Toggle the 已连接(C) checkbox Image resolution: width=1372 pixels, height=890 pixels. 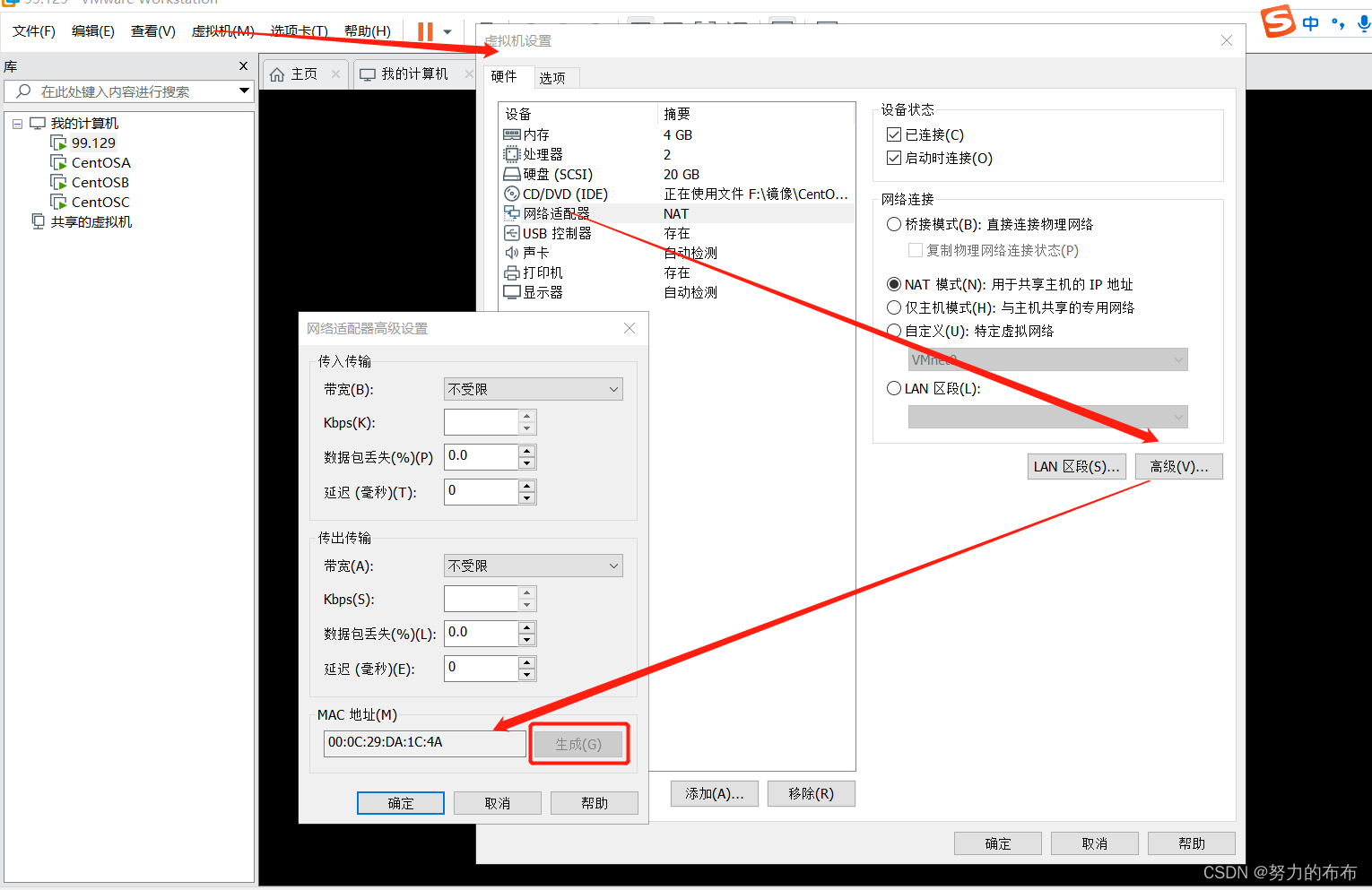coord(894,134)
